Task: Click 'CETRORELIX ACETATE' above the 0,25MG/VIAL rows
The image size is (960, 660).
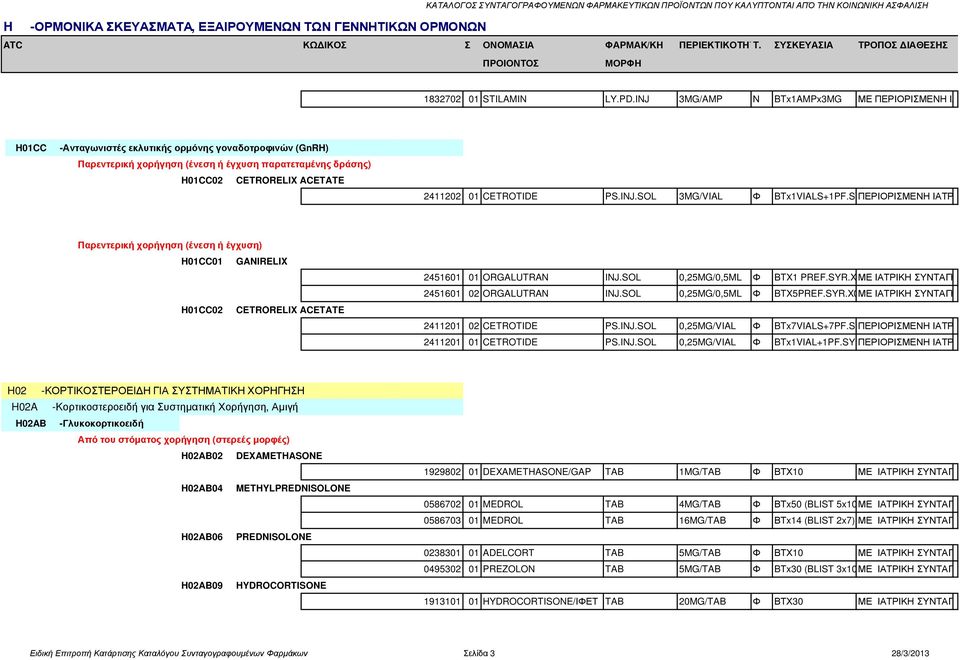Action: point(290,310)
